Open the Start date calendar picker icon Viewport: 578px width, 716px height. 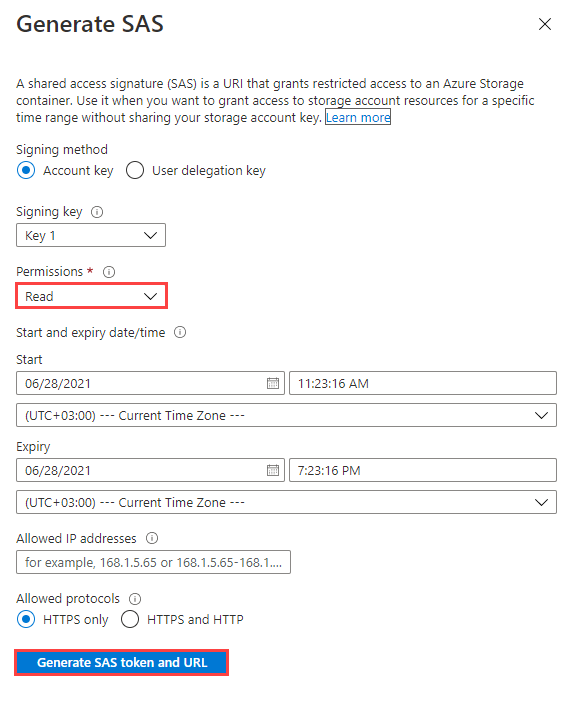[273, 383]
